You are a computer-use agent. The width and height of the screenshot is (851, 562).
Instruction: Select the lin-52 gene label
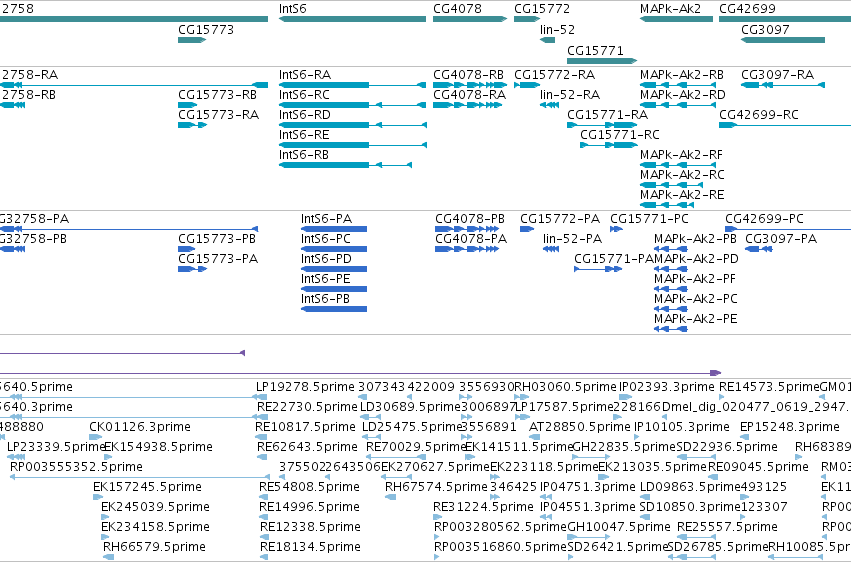pos(557,30)
